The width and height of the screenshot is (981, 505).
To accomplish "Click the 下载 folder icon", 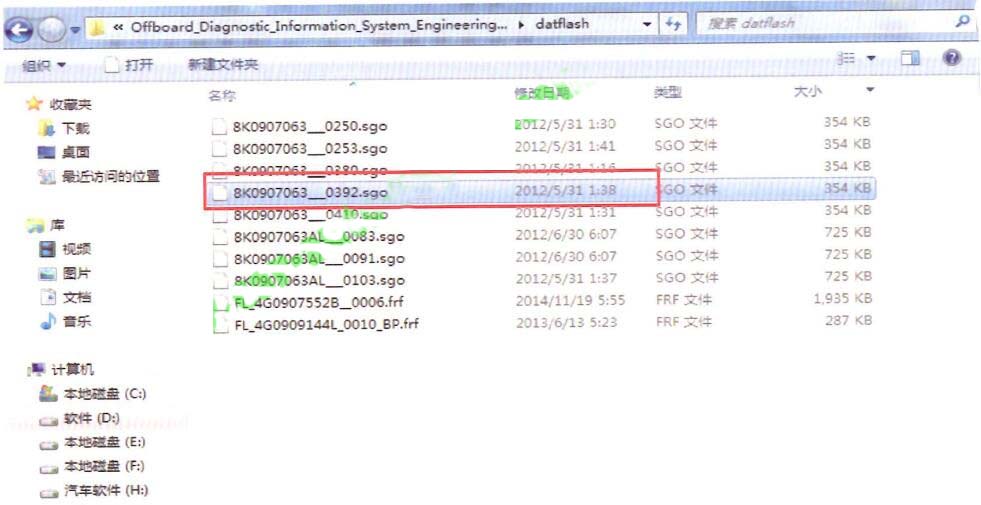I will (47, 128).
